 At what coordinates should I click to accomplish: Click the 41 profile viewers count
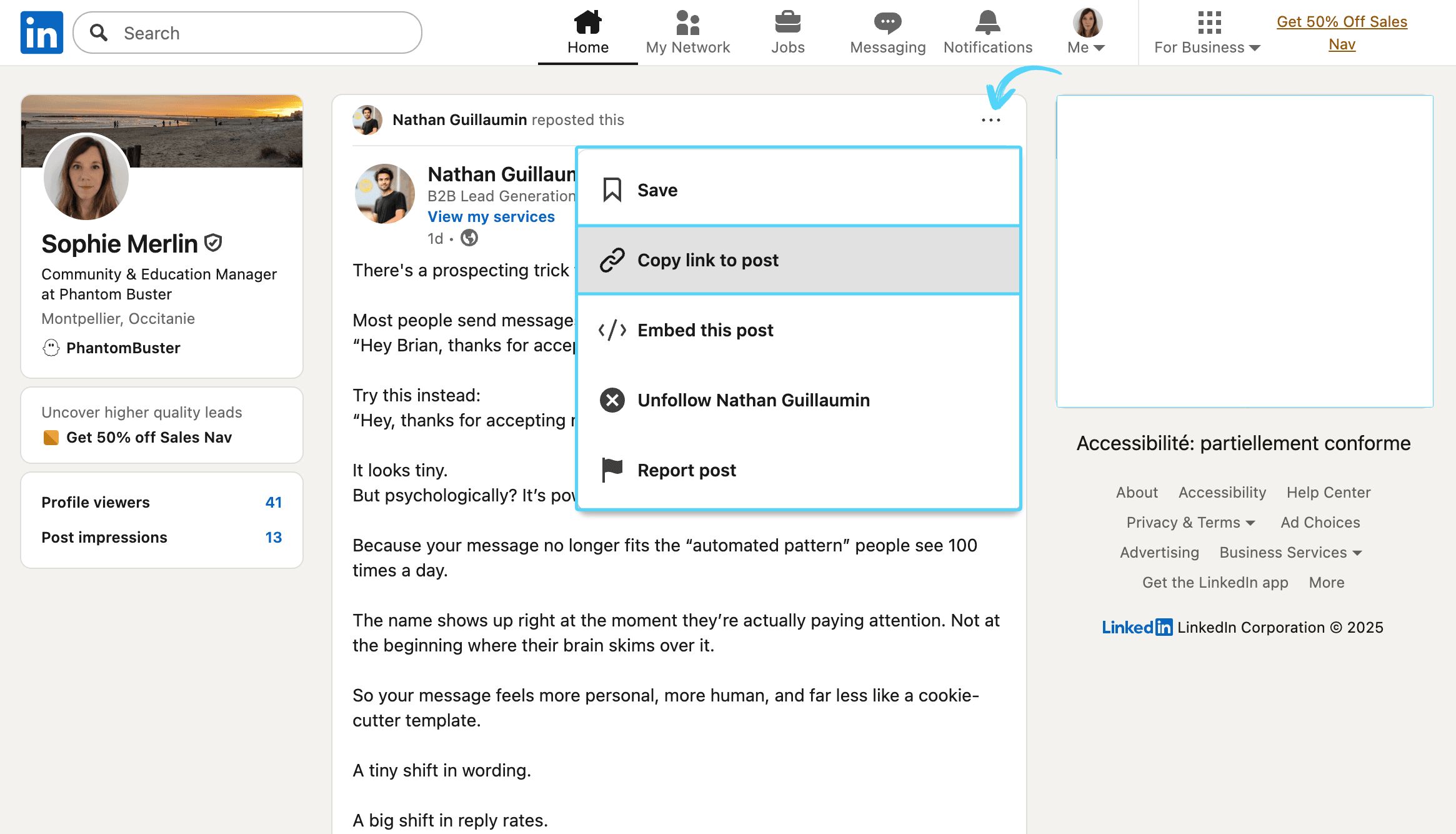point(274,503)
